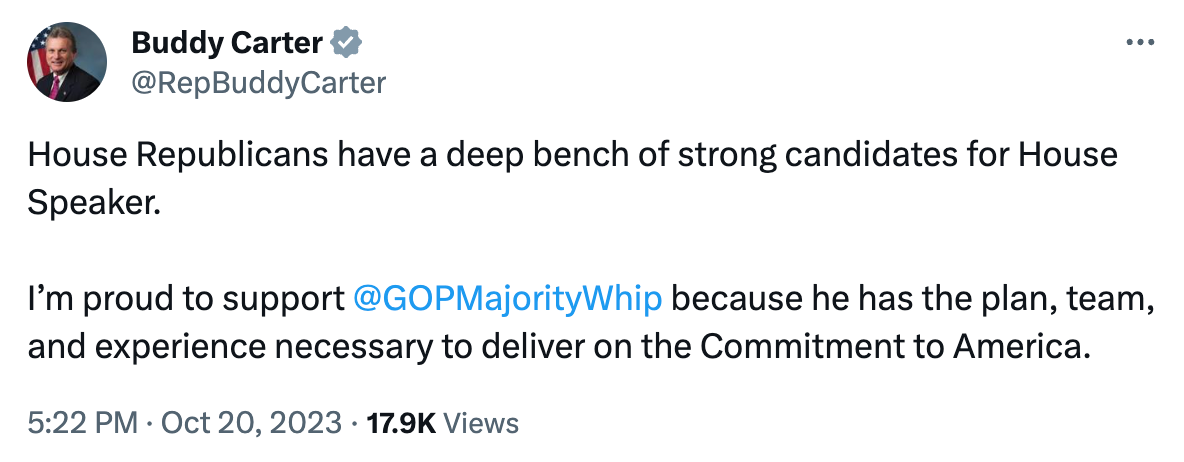Open the @RepBuddyCarter handle
Image resolution: width=1184 pixels, height=462 pixels.
(258, 82)
